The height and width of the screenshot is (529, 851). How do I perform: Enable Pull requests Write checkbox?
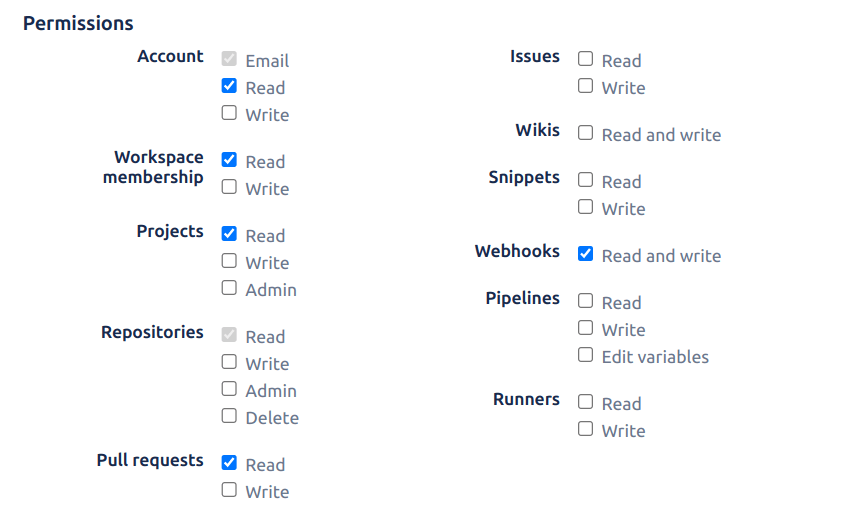229,491
